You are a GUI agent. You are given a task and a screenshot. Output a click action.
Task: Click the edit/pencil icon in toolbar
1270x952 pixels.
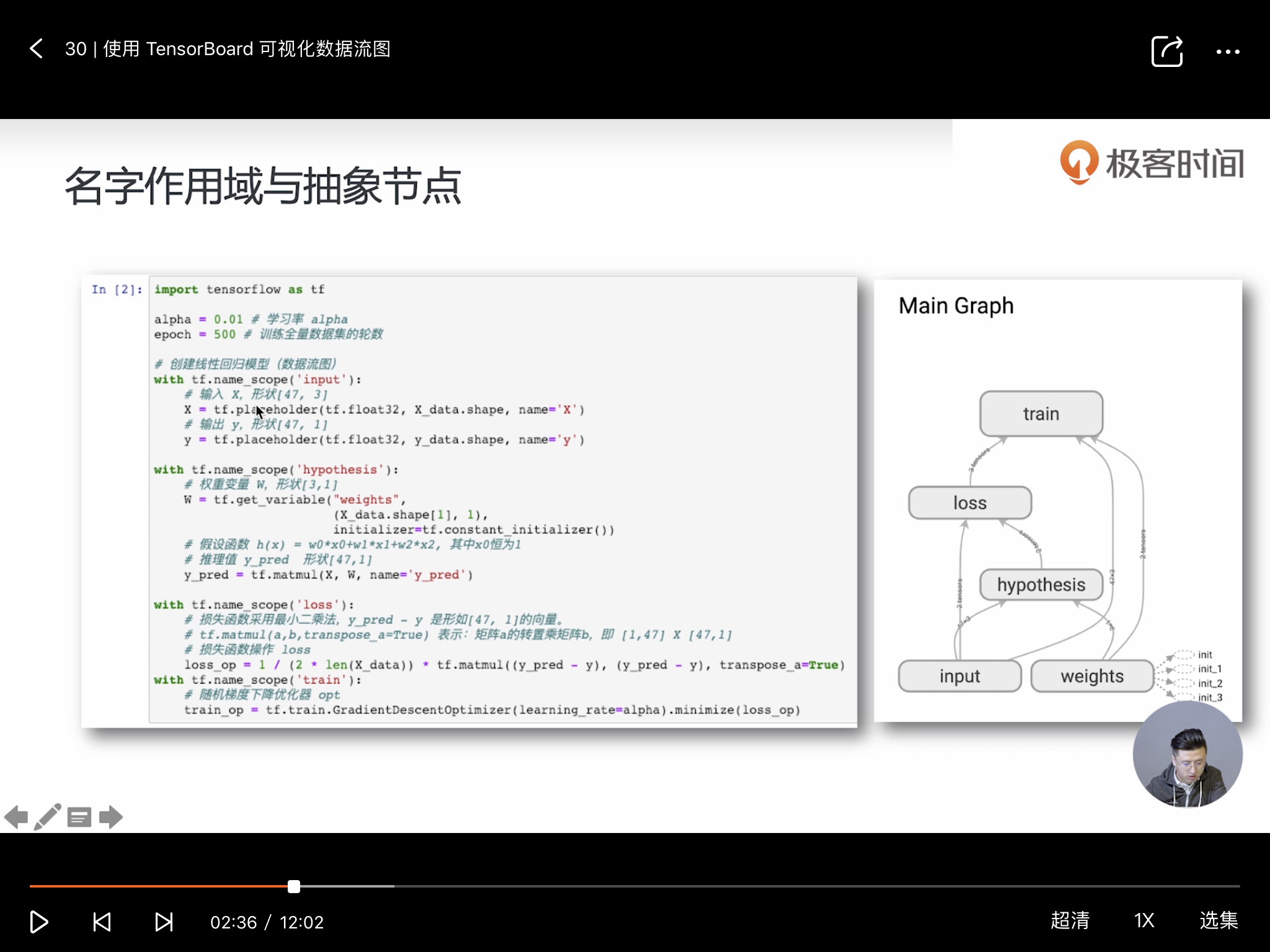point(46,817)
